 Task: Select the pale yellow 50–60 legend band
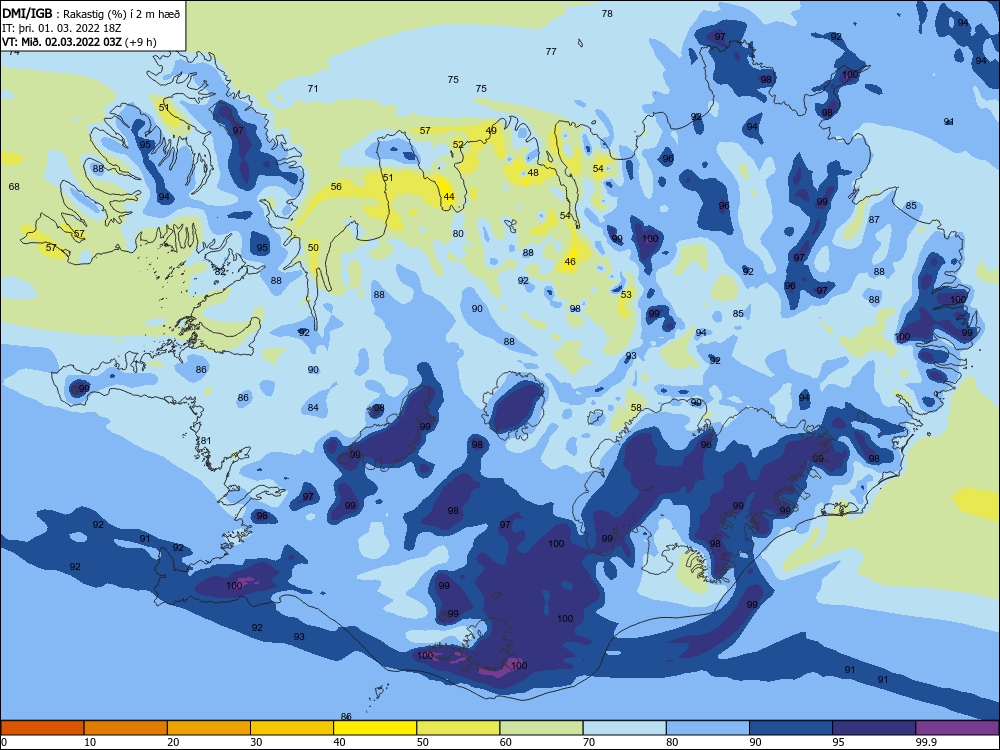[x=458, y=728]
